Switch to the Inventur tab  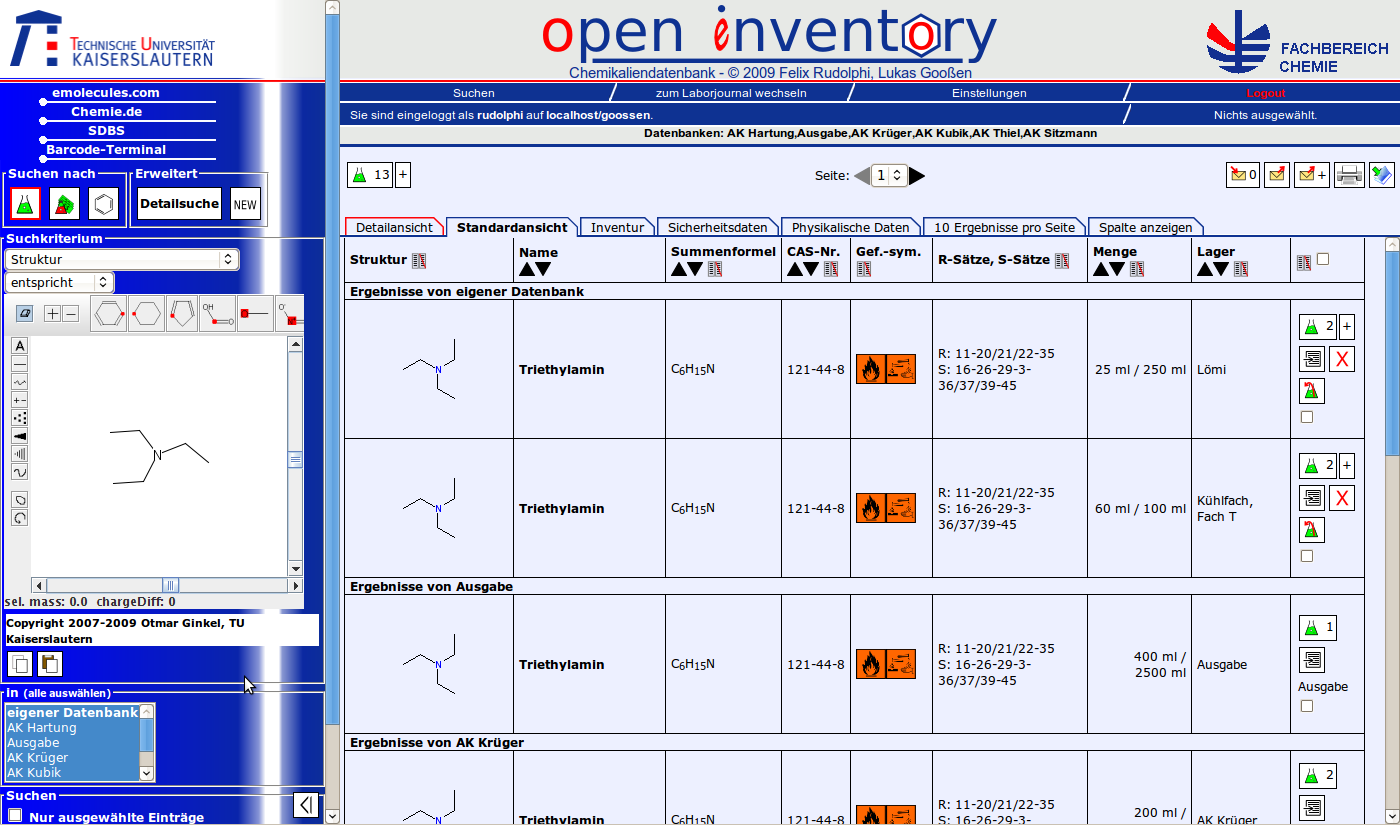click(x=617, y=227)
